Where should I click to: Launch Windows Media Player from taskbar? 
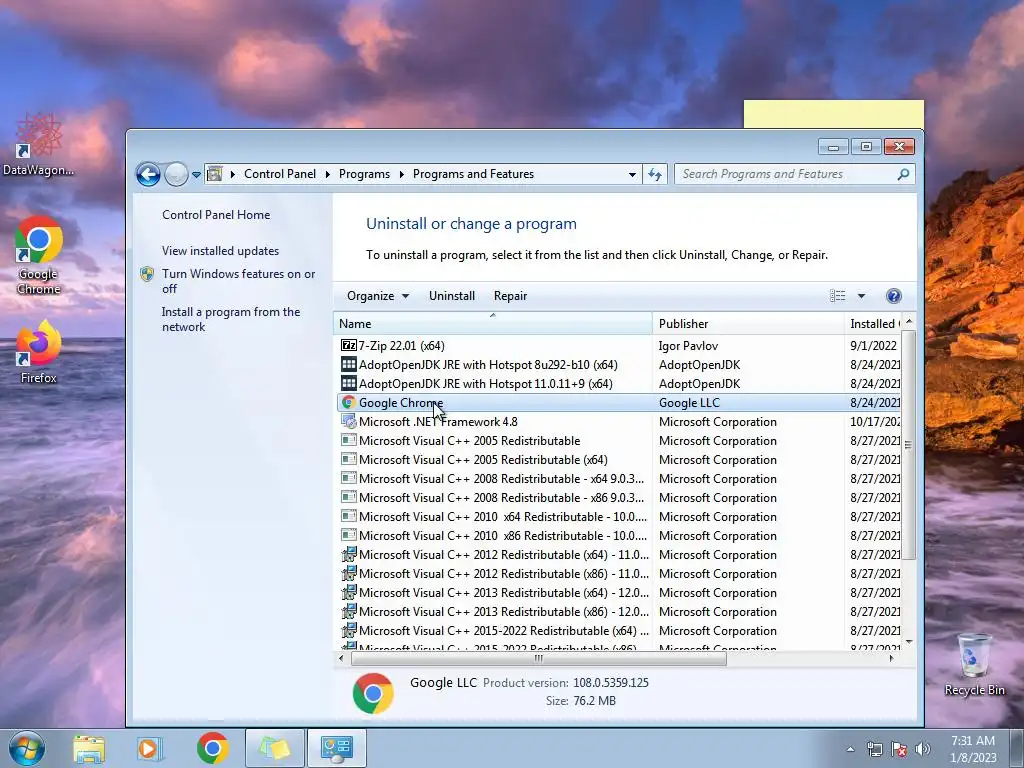[150, 748]
